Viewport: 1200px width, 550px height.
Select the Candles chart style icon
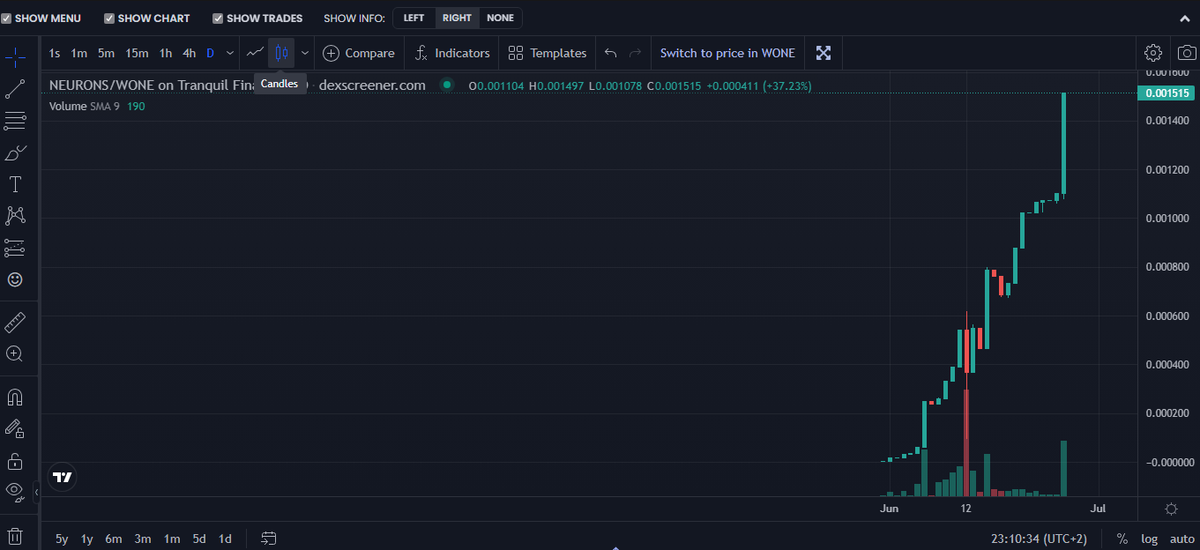pos(281,53)
